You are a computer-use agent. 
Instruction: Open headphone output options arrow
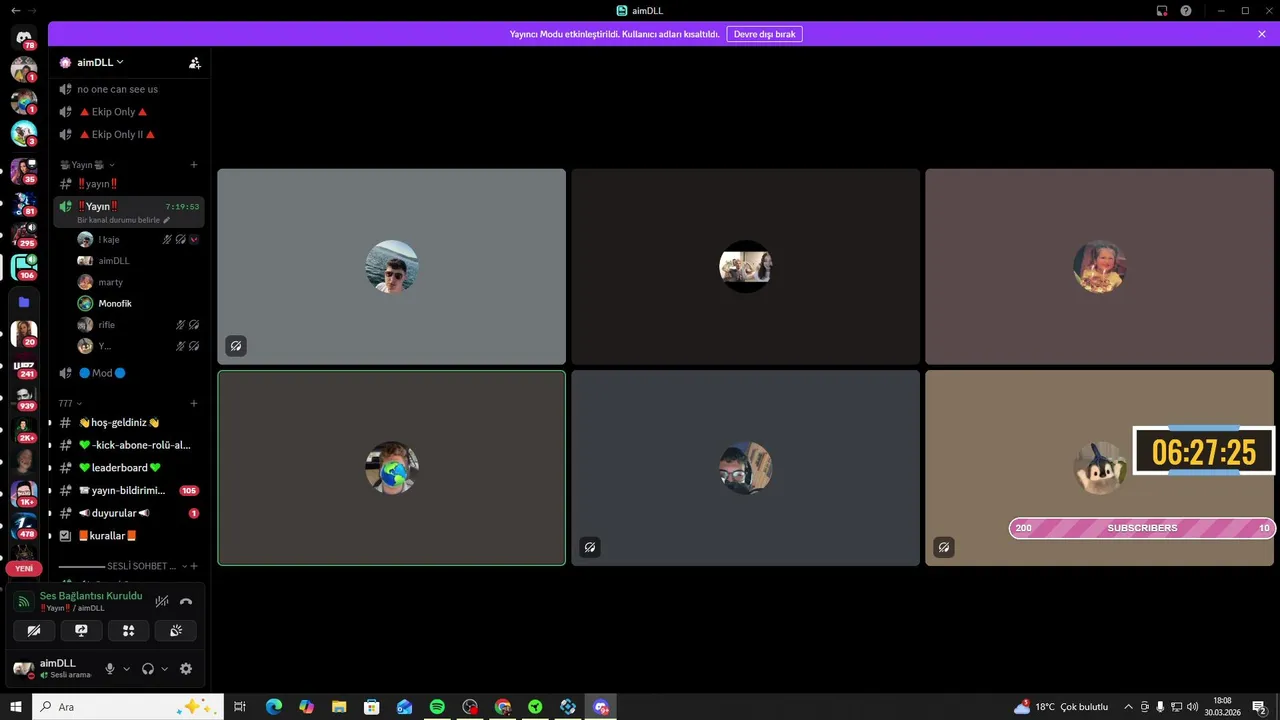click(164, 669)
